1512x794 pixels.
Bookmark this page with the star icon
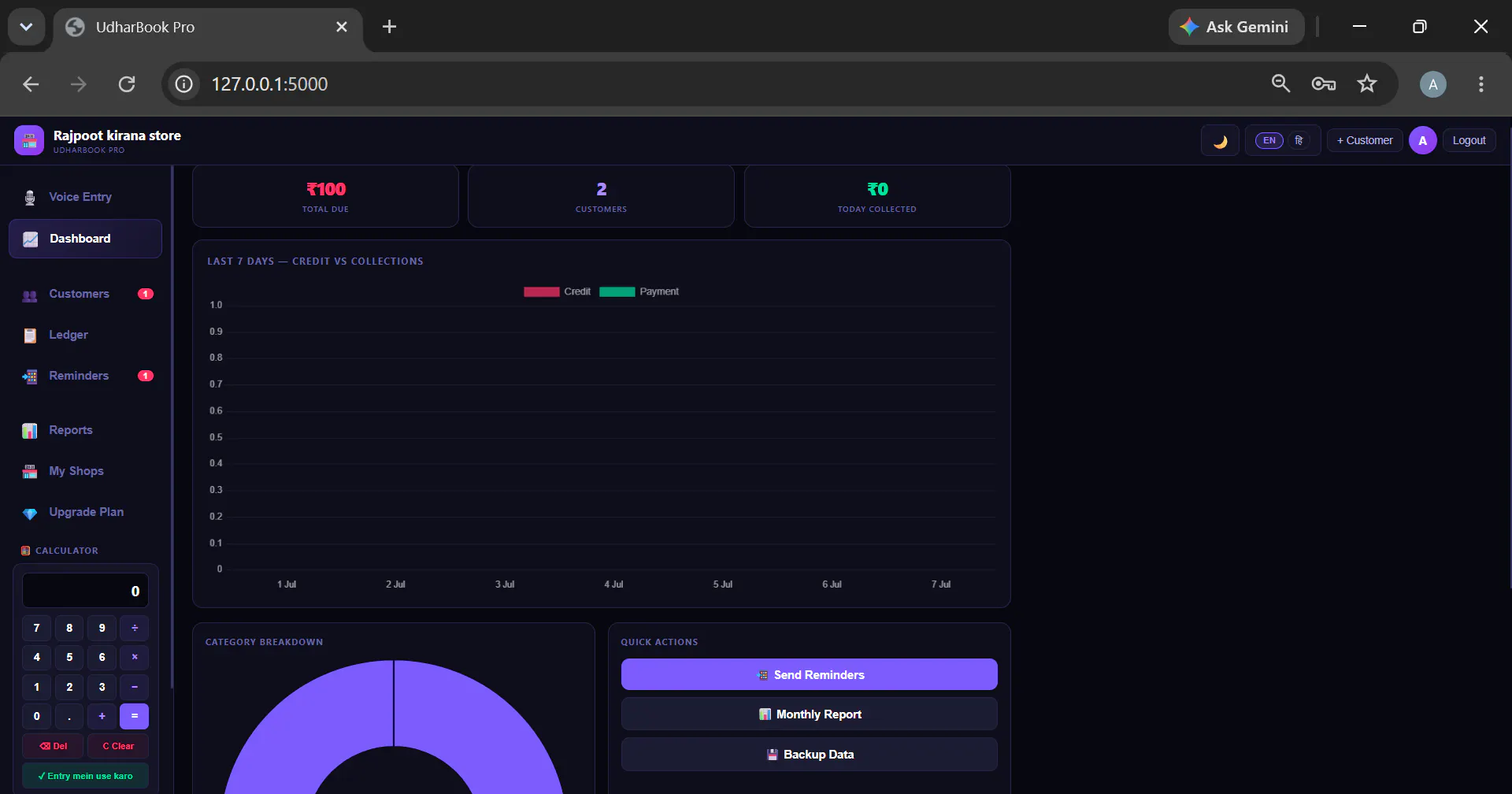[1367, 83]
